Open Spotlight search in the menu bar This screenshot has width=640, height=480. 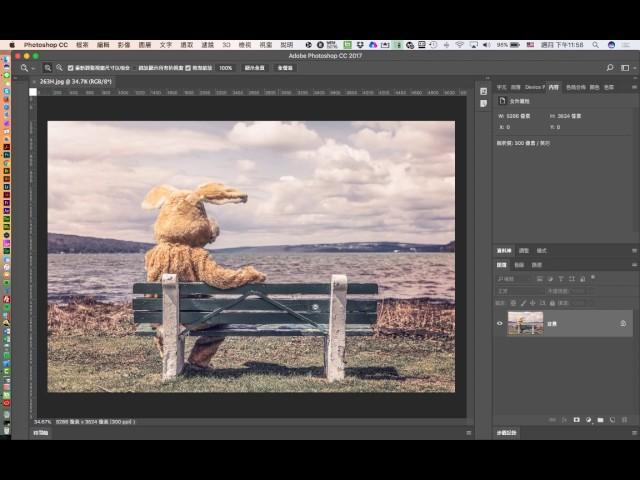(596, 45)
